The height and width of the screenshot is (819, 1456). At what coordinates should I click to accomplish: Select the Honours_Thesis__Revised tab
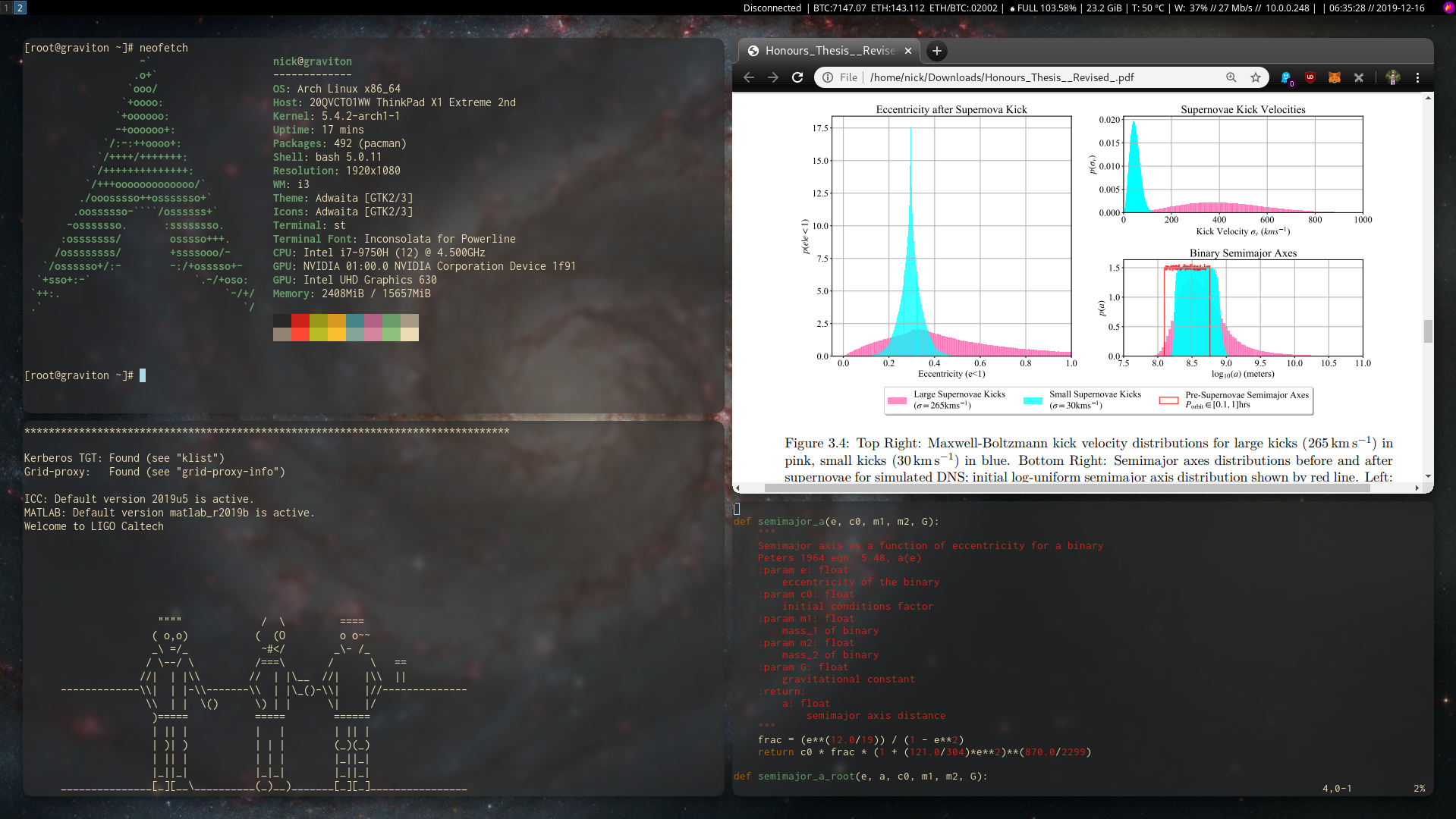[829, 51]
